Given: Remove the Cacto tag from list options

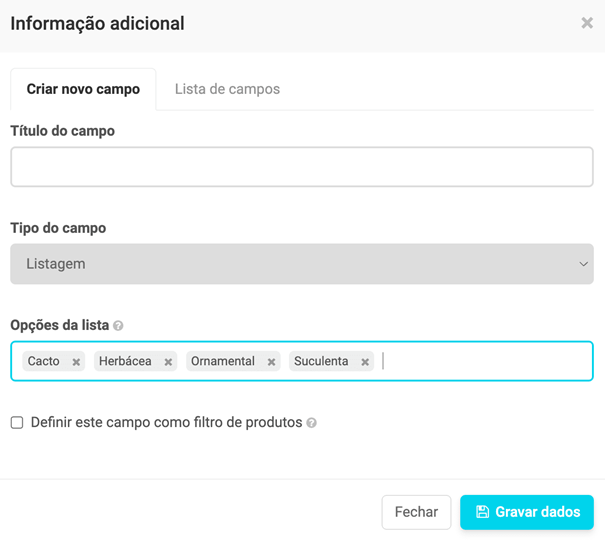Looking at the screenshot, I should [x=76, y=362].
